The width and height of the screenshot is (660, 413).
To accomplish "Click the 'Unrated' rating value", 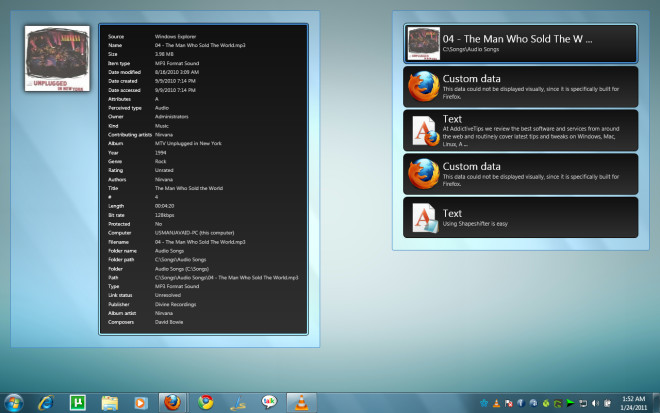I will pyautogui.click(x=164, y=171).
